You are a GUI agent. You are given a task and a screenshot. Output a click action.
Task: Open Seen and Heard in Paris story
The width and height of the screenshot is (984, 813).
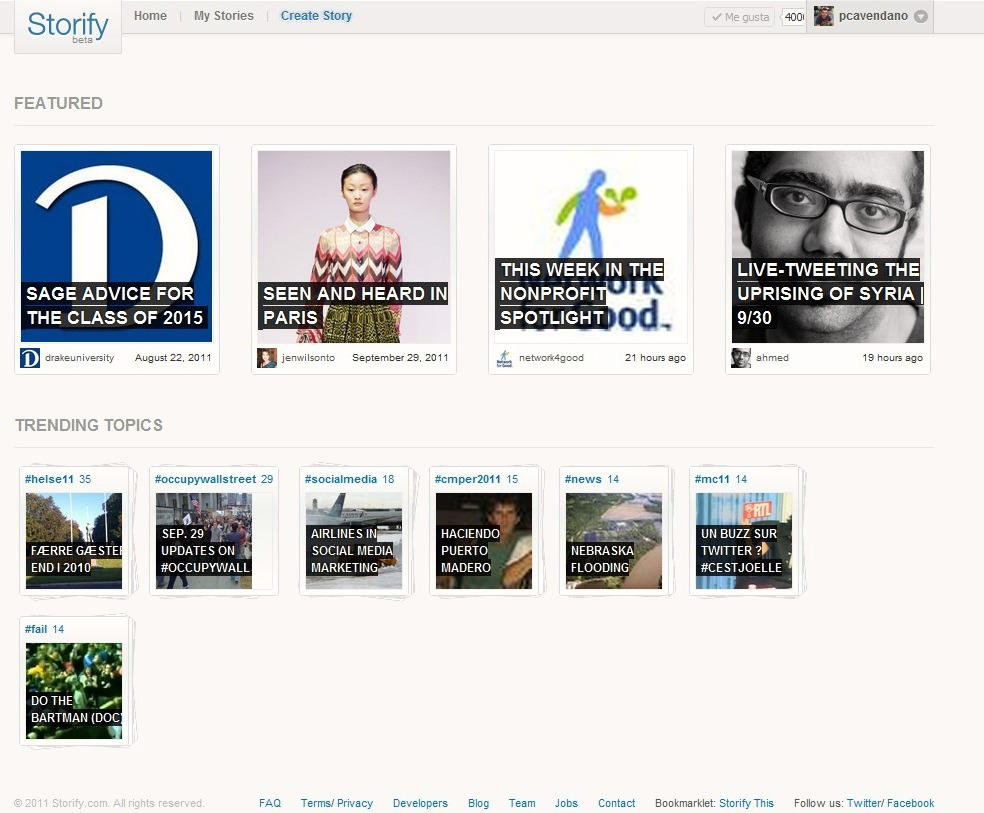[353, 246]
